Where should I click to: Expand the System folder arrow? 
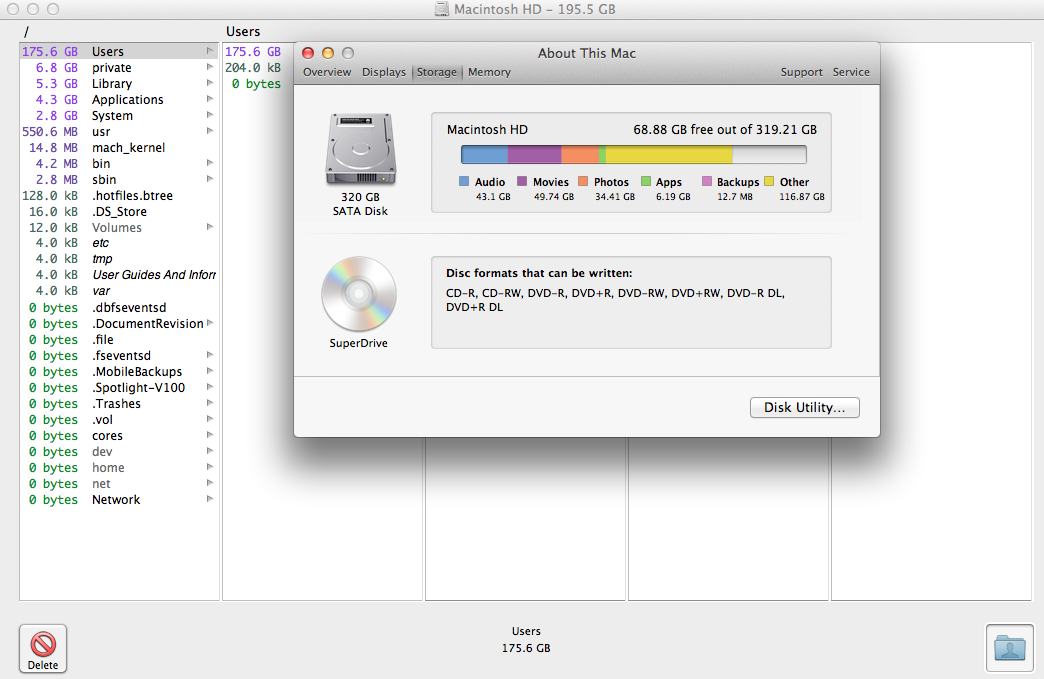[210, 114]
